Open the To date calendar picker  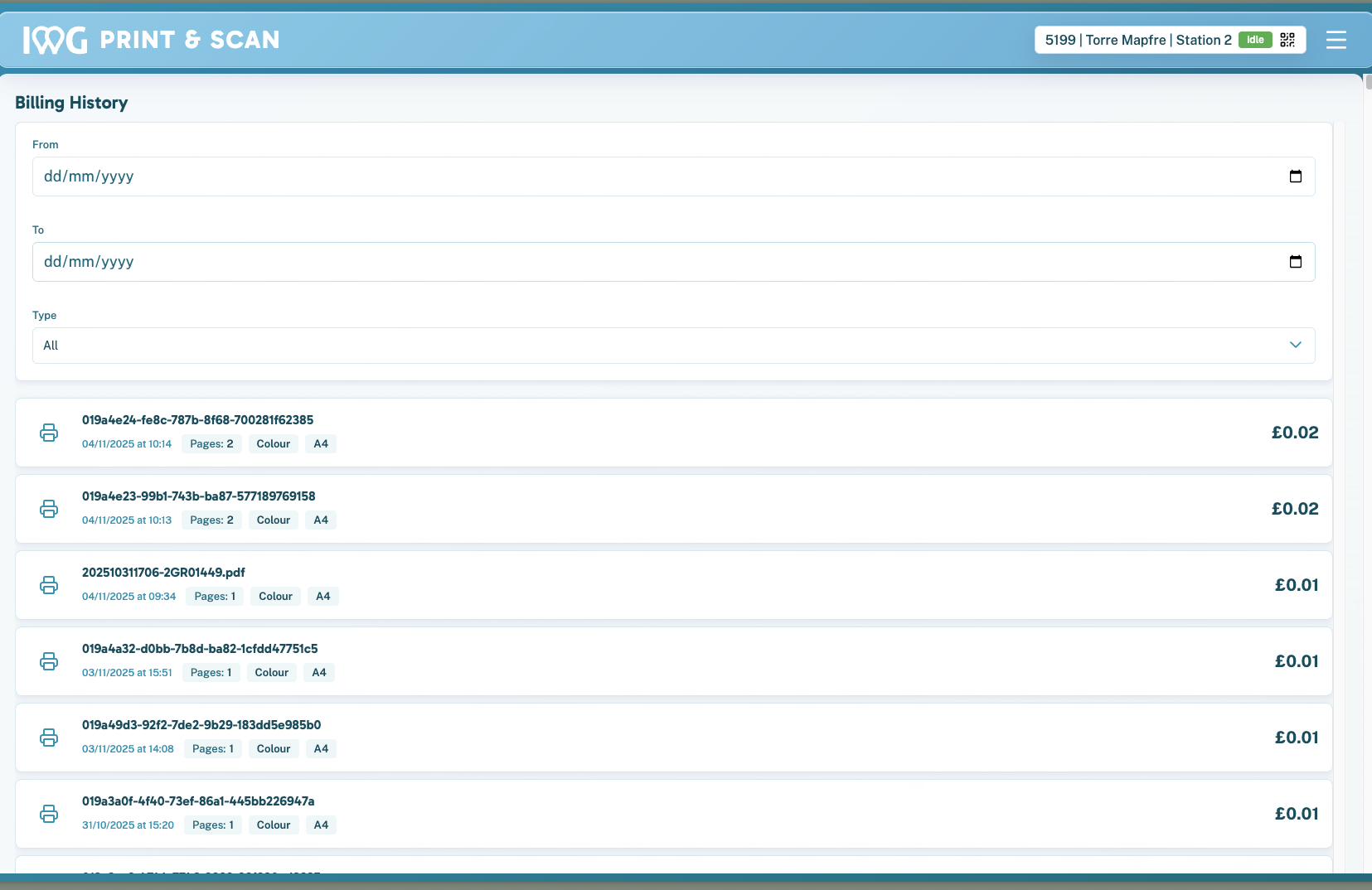pyautogui.click(x=1295, y=262)
